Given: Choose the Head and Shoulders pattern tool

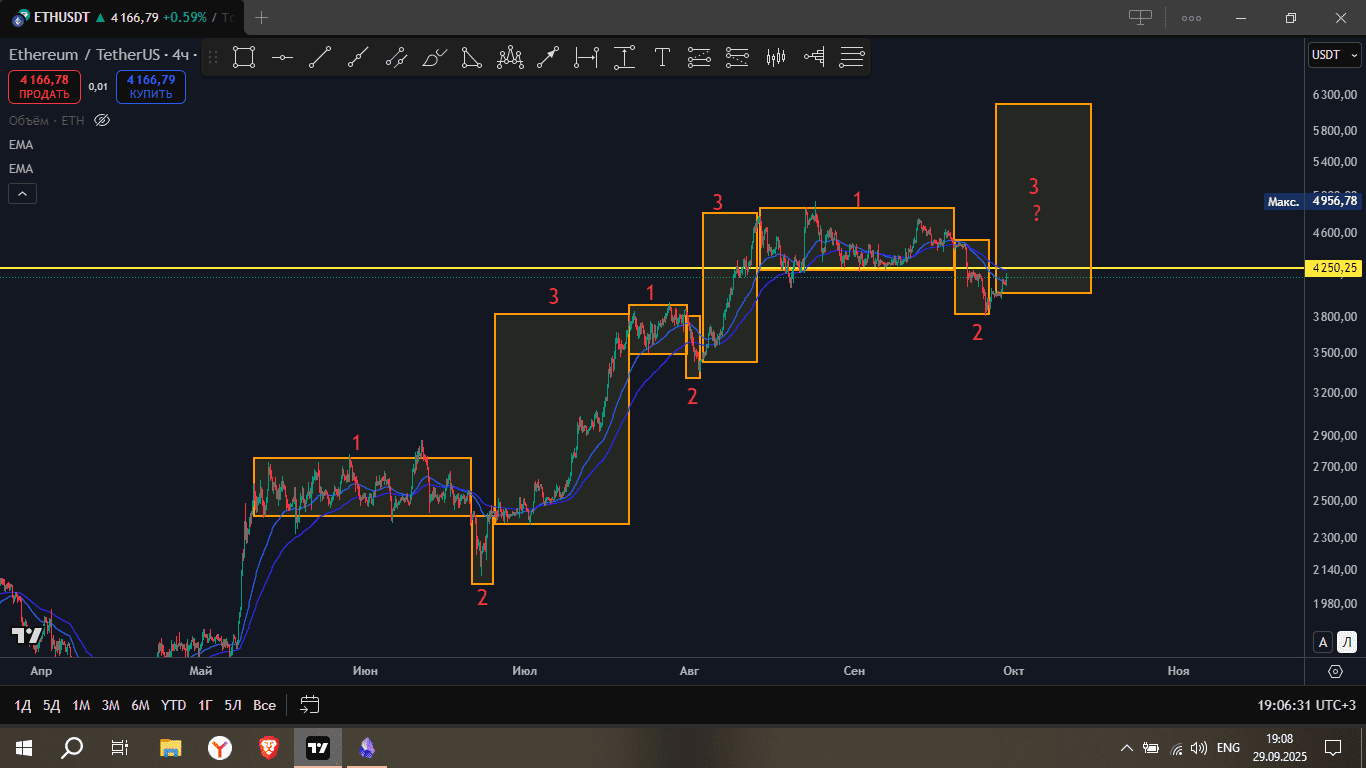Looking at the screenshot, I should point(511,58).
